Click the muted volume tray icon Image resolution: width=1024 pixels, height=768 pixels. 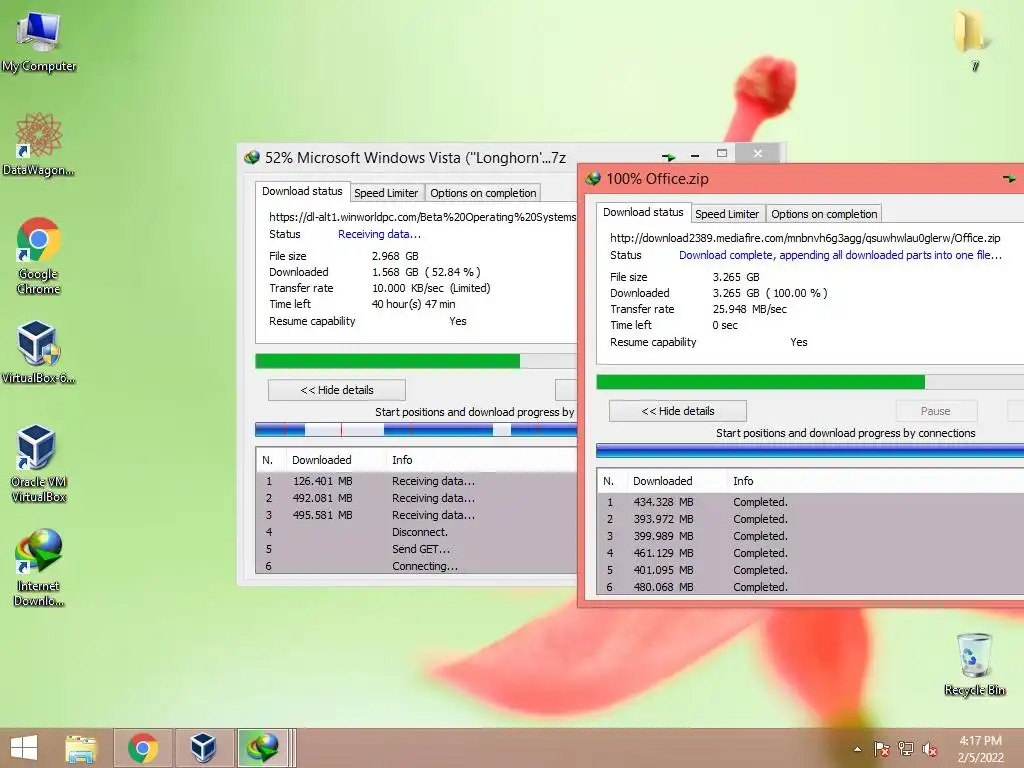pos(929,749)
